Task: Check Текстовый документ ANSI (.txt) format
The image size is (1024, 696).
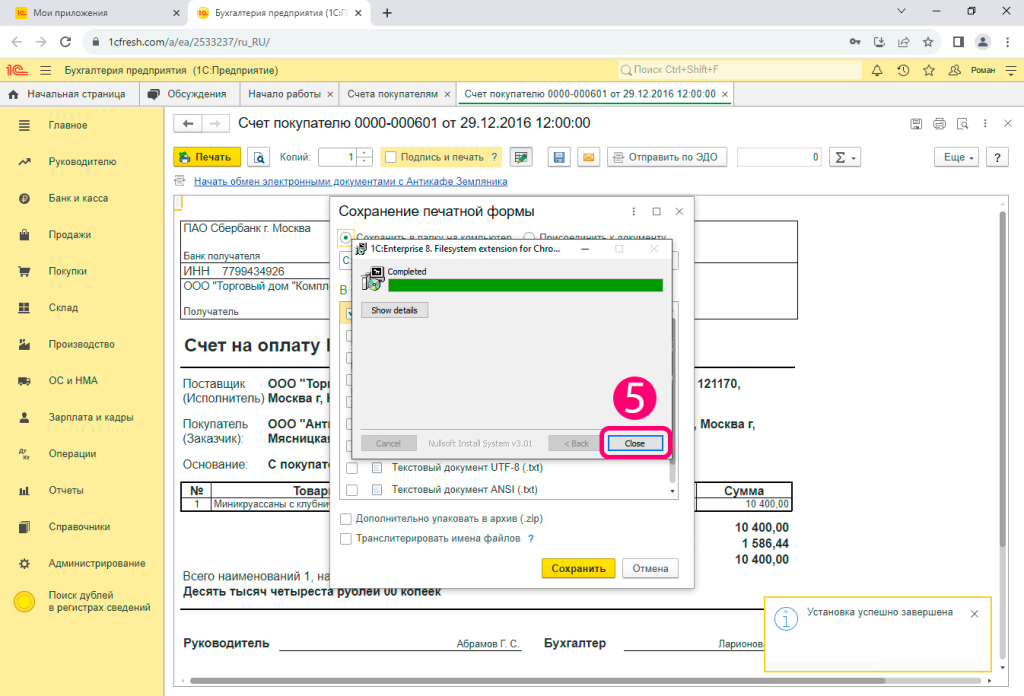Action: point(352,490)
